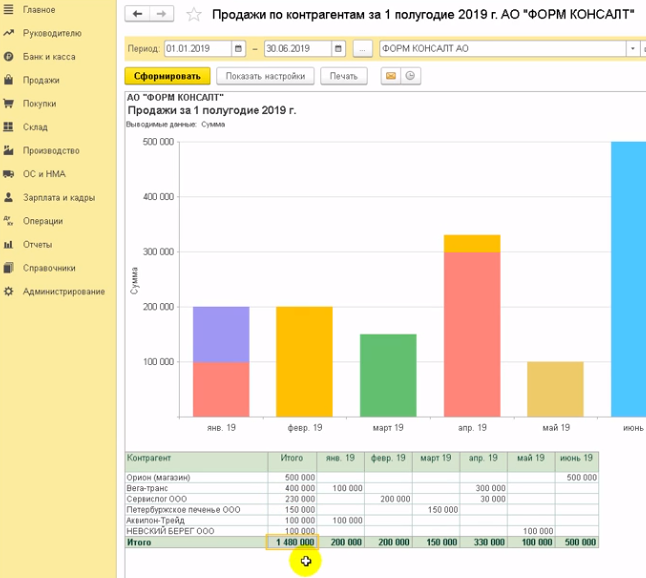This screenshot has height=578, width=646.
Task: Click the purple segment of January bar
Action: click(x=221, y=334)
